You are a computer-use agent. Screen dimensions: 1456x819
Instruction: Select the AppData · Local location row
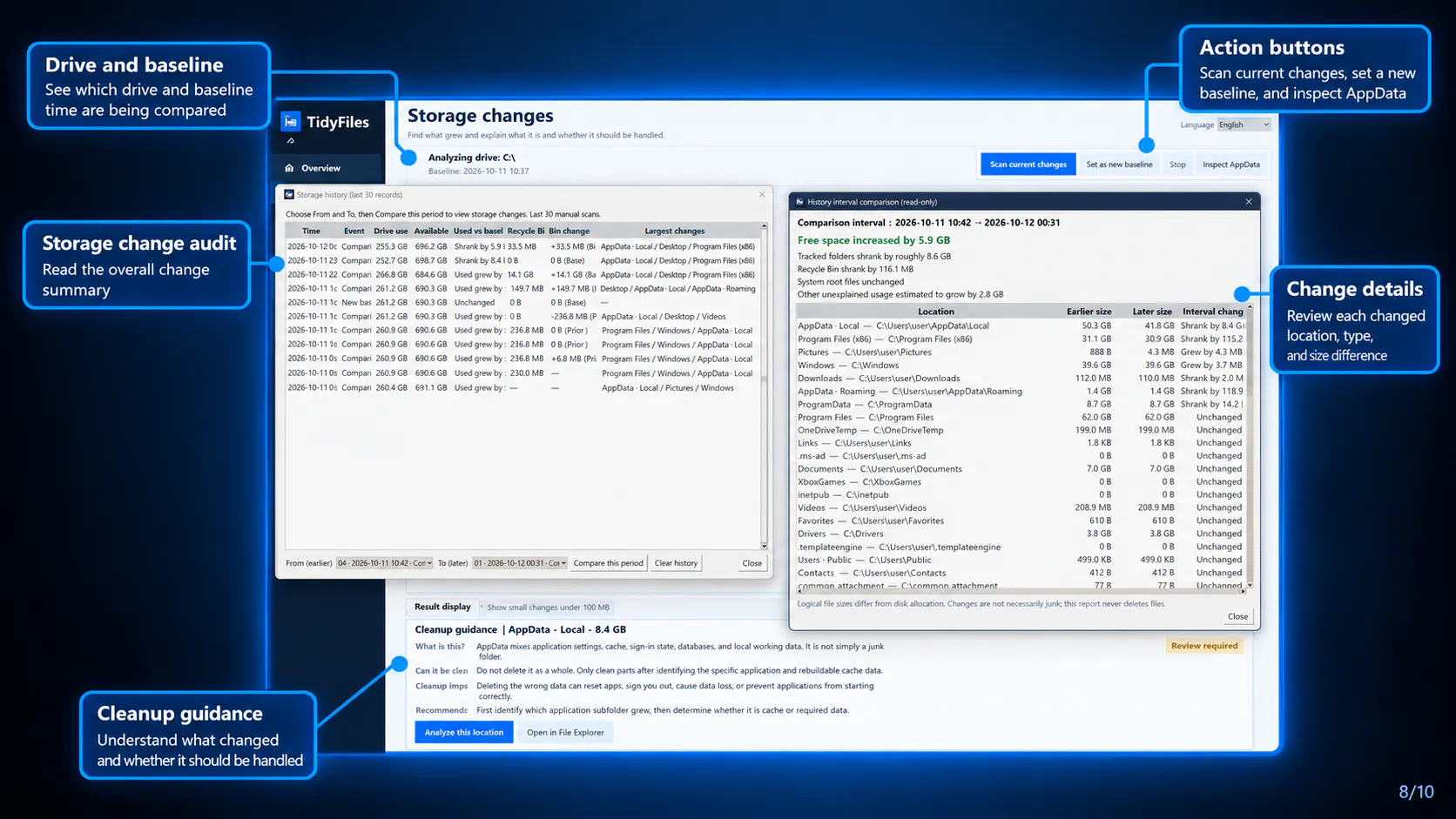point(1021,326)
